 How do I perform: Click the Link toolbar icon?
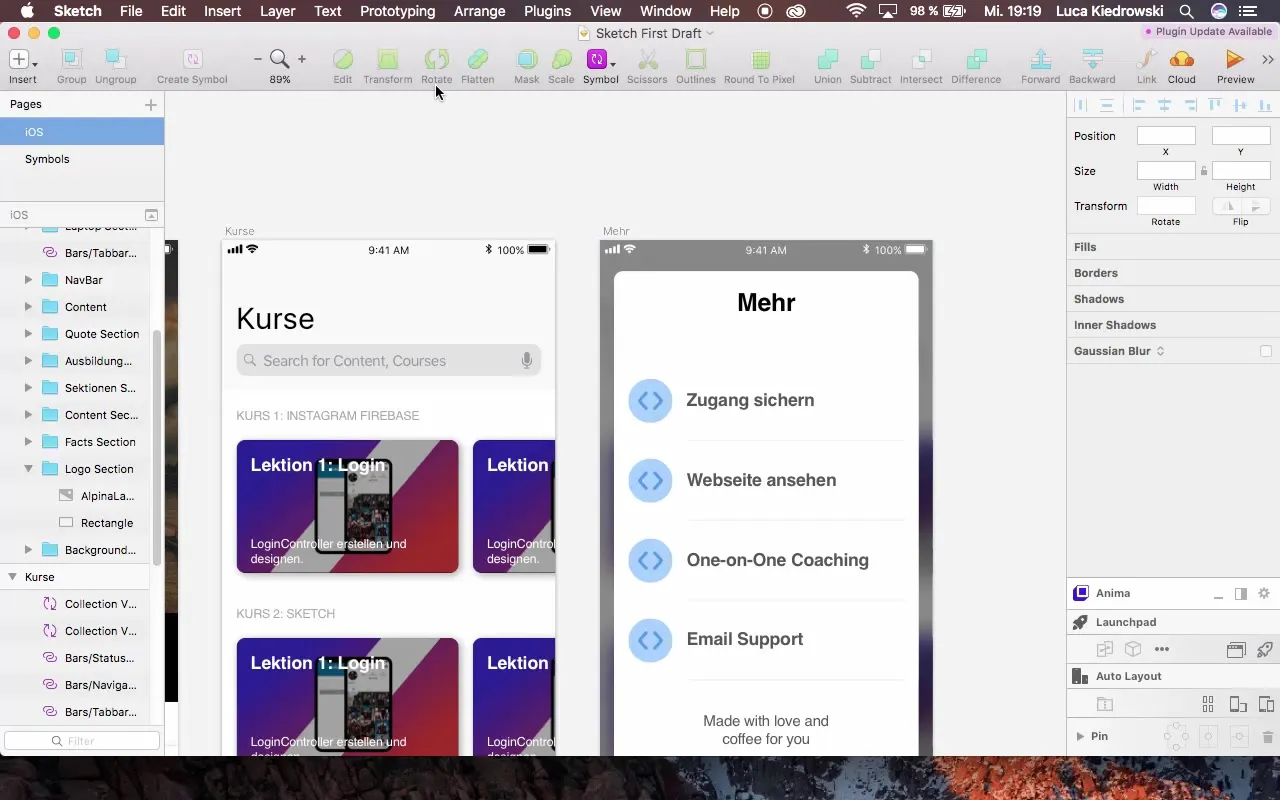pyautogui.click(x=1147, y=60)
